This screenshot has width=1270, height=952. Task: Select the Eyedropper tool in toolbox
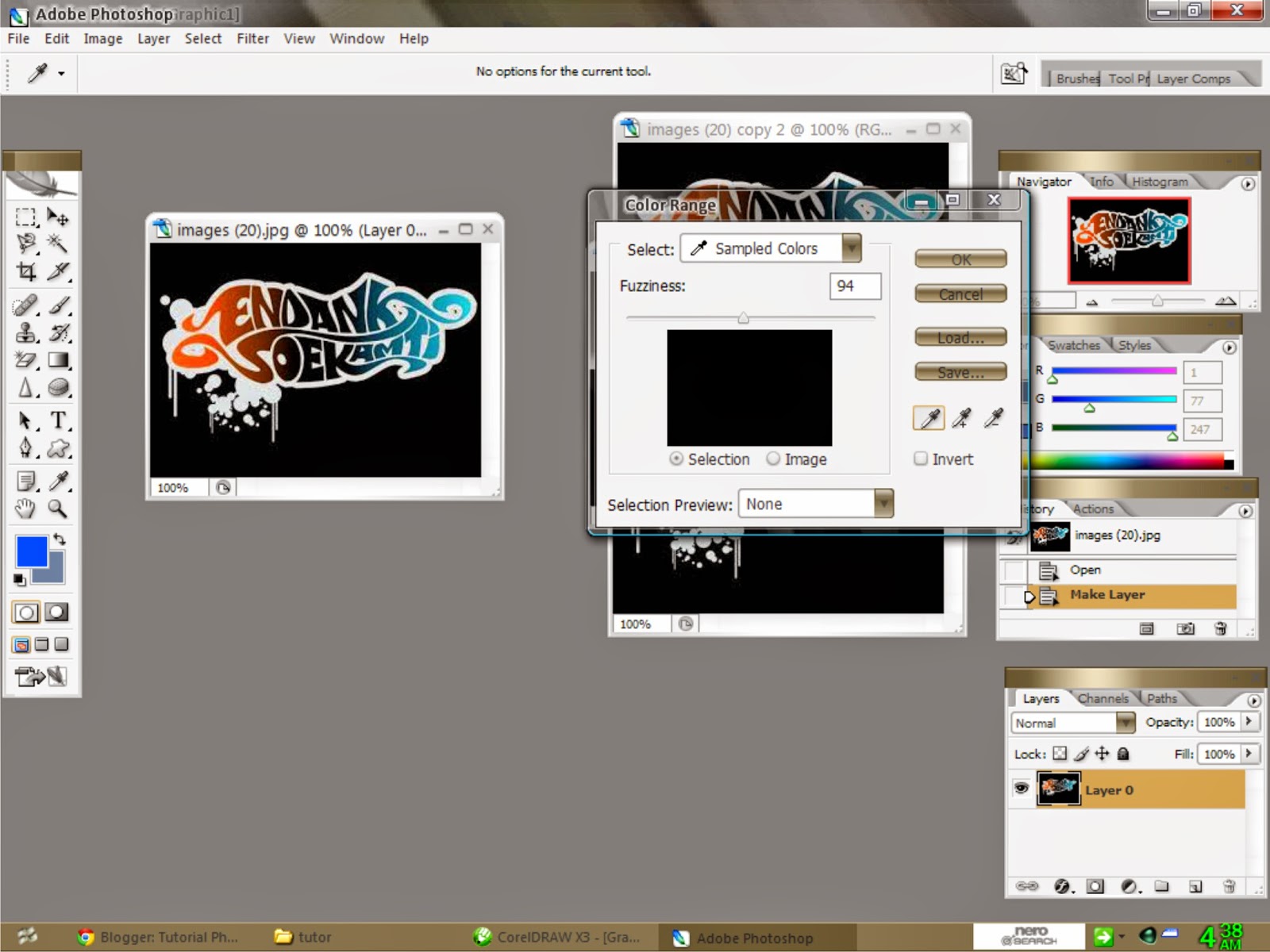[58, 481]
